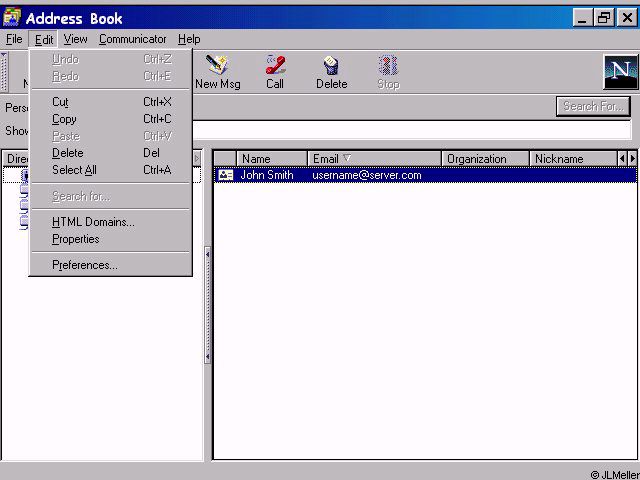Sort by the Email column header
The image size is (640, 480).
point(374,159)
